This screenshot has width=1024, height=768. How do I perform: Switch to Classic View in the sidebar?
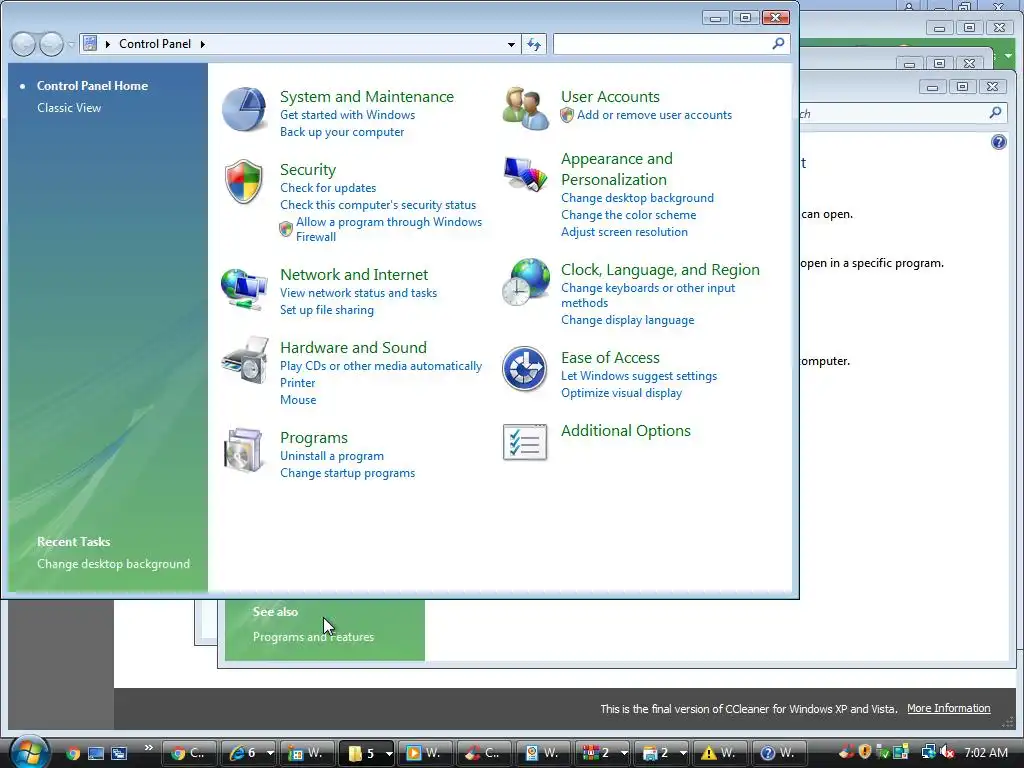pyautogui.click(x=69, y=108)
